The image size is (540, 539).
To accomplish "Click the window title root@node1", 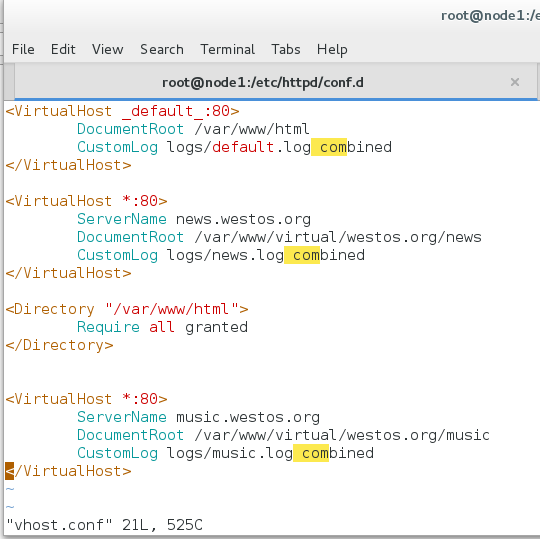I will (x=490, y=16).
